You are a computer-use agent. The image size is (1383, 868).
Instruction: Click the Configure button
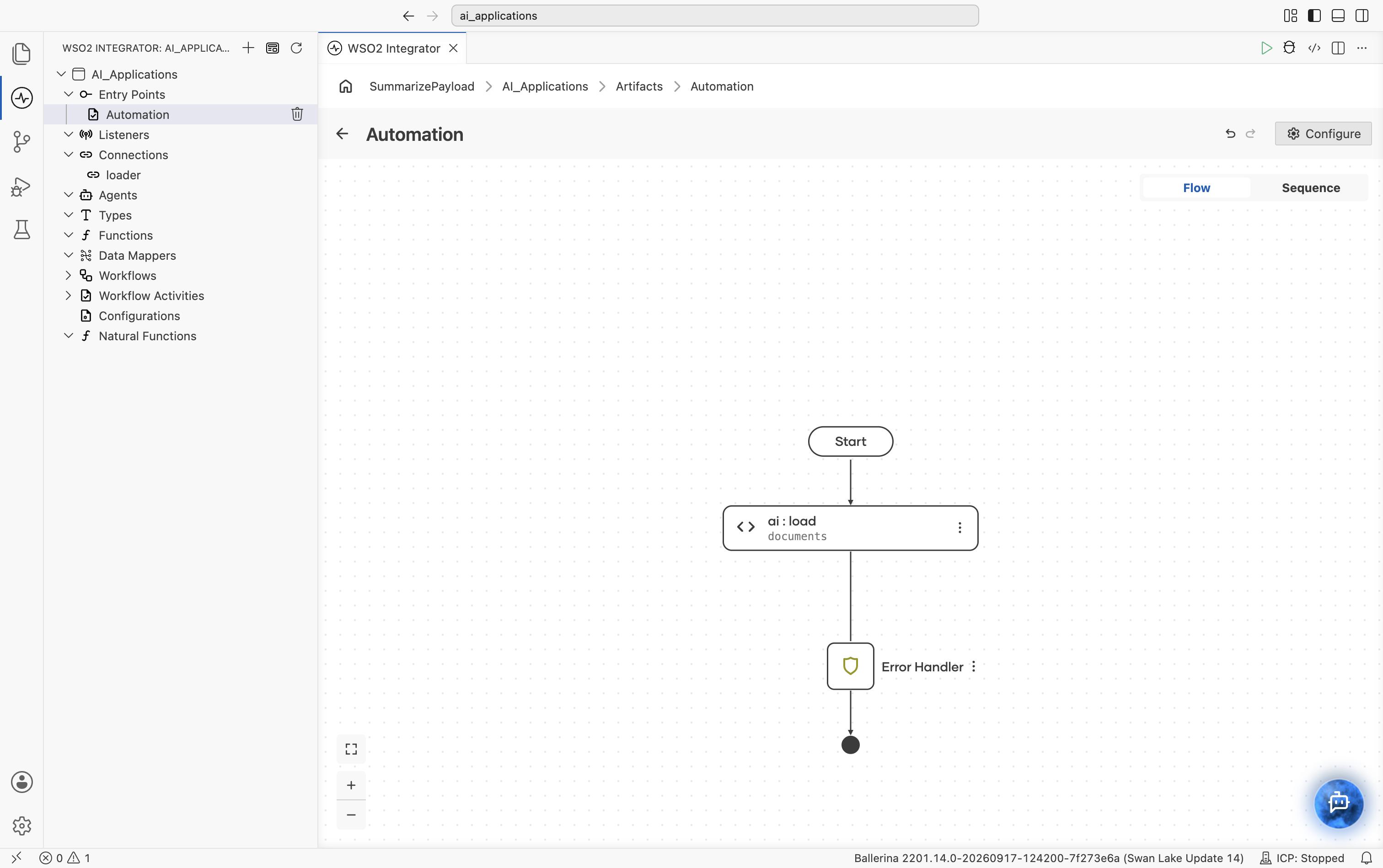pos(1323,134)
